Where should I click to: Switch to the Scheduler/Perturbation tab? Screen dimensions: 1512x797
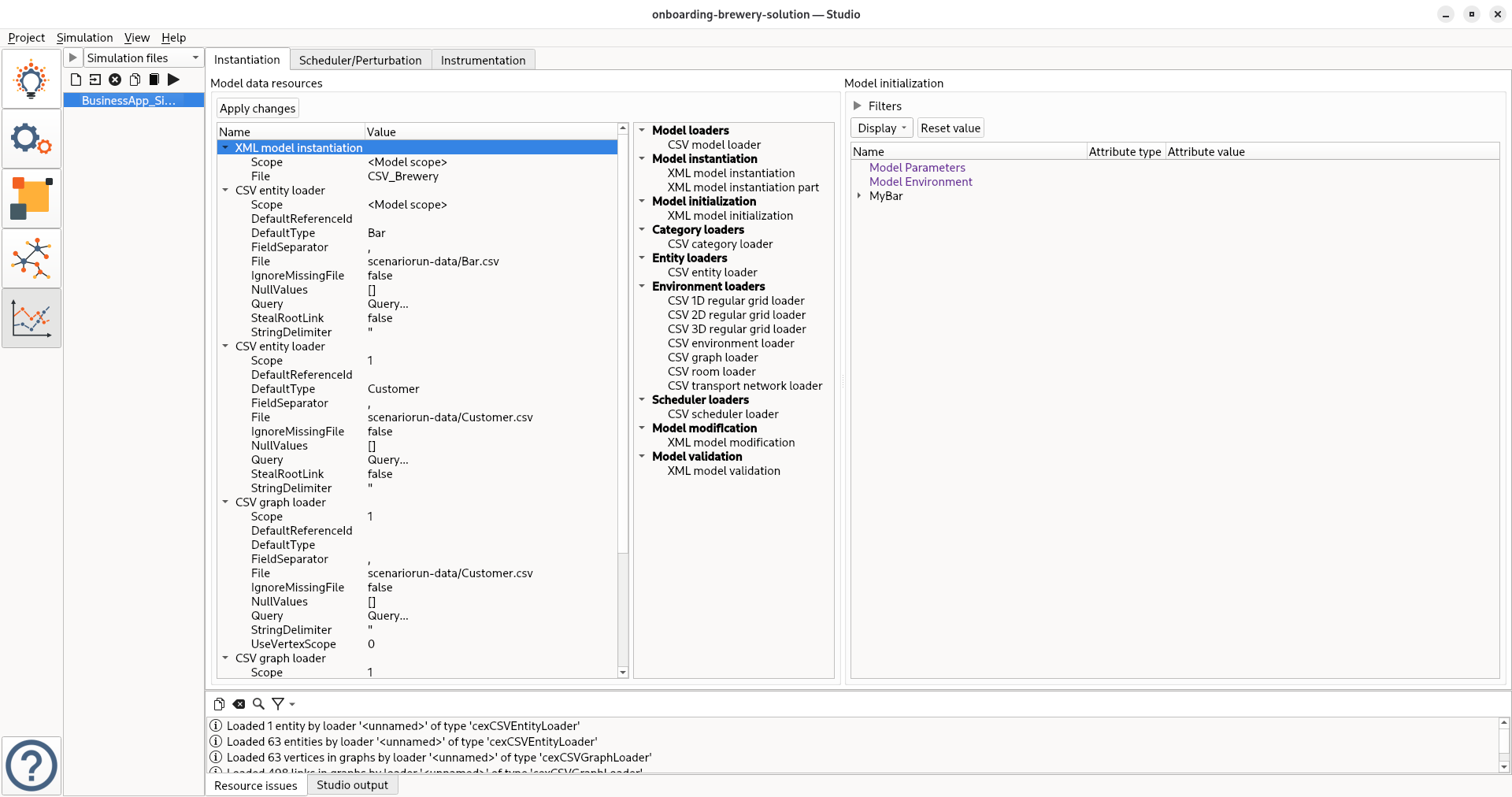tap(360, 60)
